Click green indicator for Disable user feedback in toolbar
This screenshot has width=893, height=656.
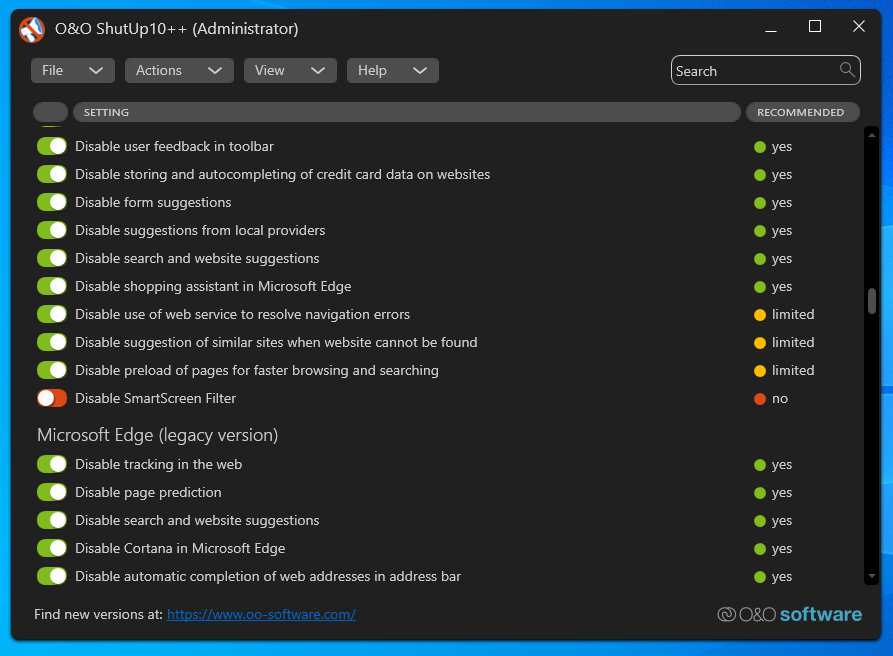760,147
